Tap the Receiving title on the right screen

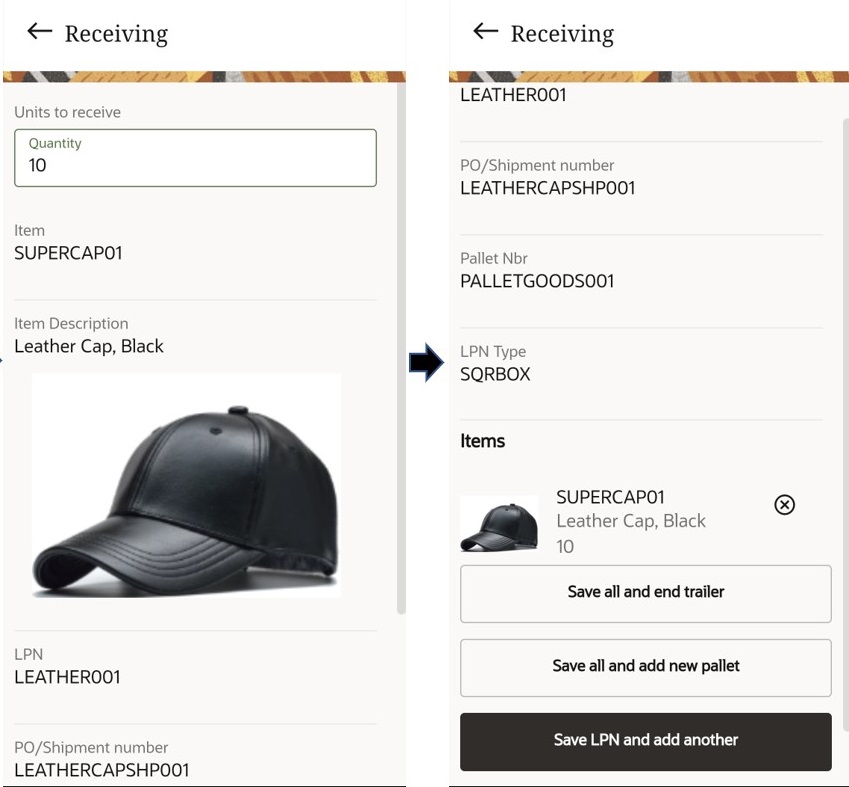pos(563,33)
